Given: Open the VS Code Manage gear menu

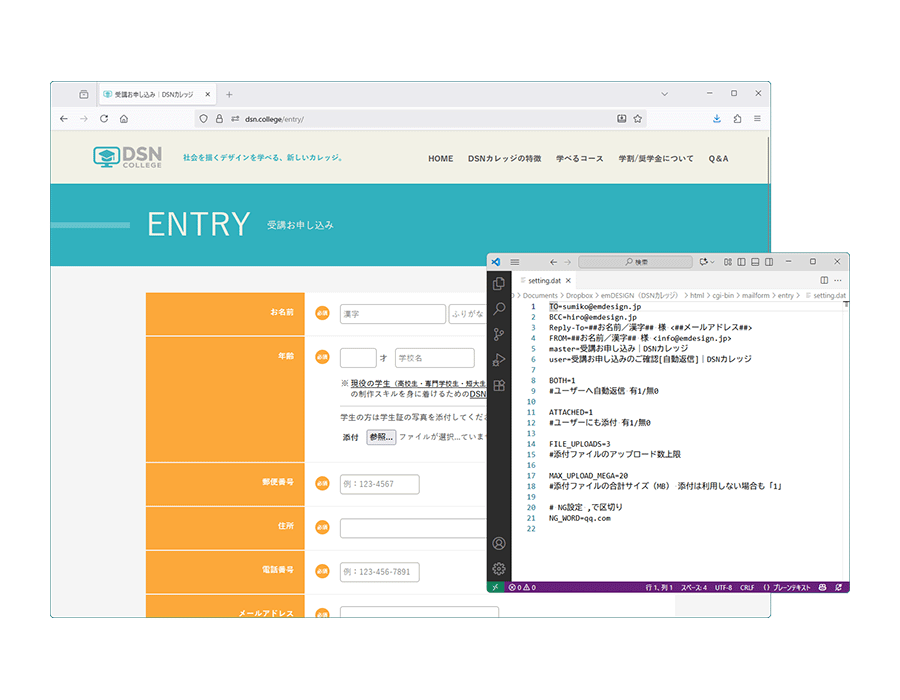Looking at the screenshot, I should (x=499, y=568).
